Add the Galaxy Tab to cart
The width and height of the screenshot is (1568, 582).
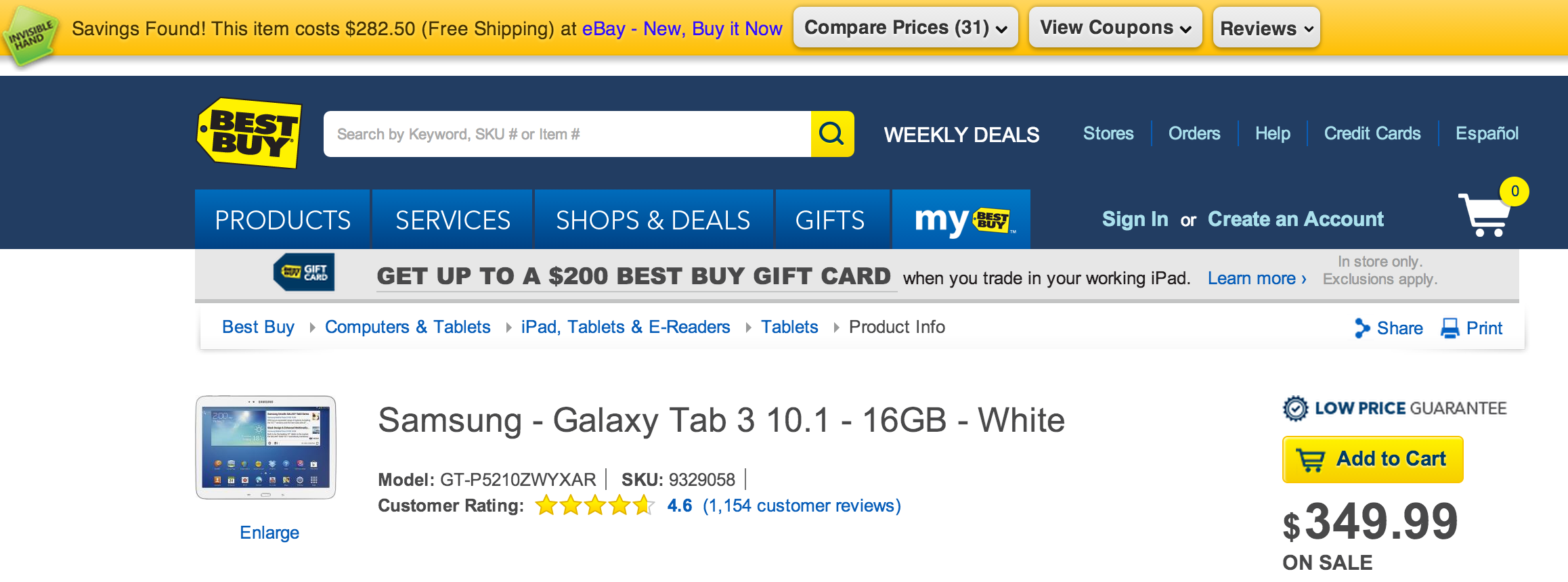(x=1372, y=460)
